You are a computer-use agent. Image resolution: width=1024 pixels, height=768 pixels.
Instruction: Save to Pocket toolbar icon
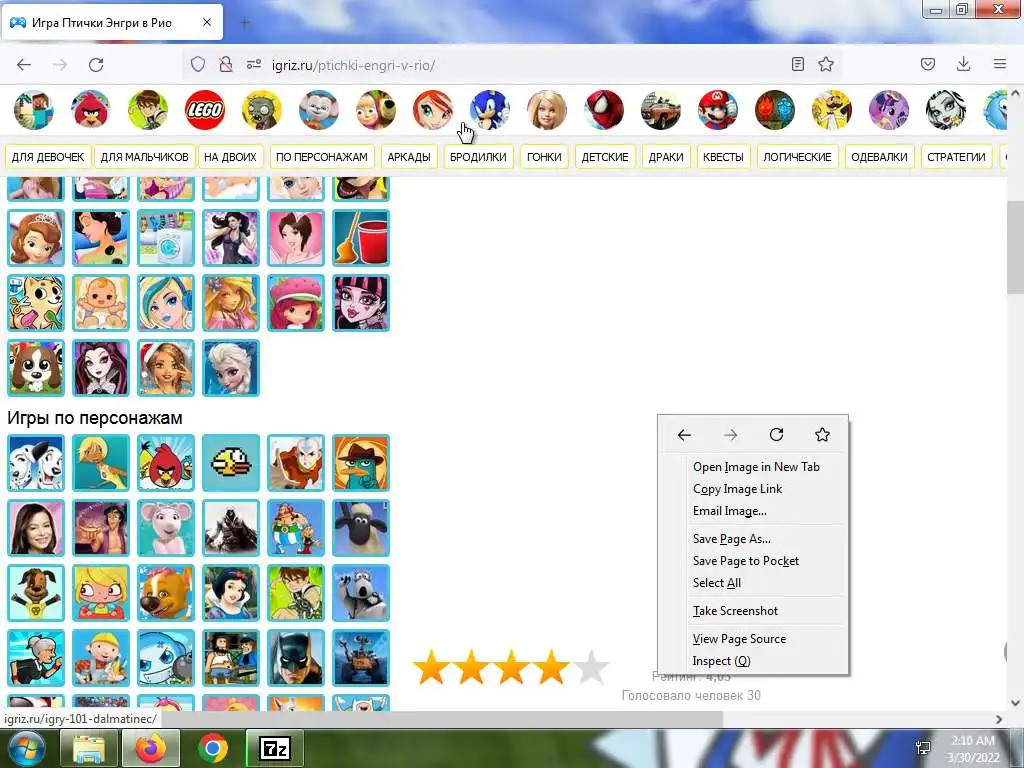tap(927, 64)
